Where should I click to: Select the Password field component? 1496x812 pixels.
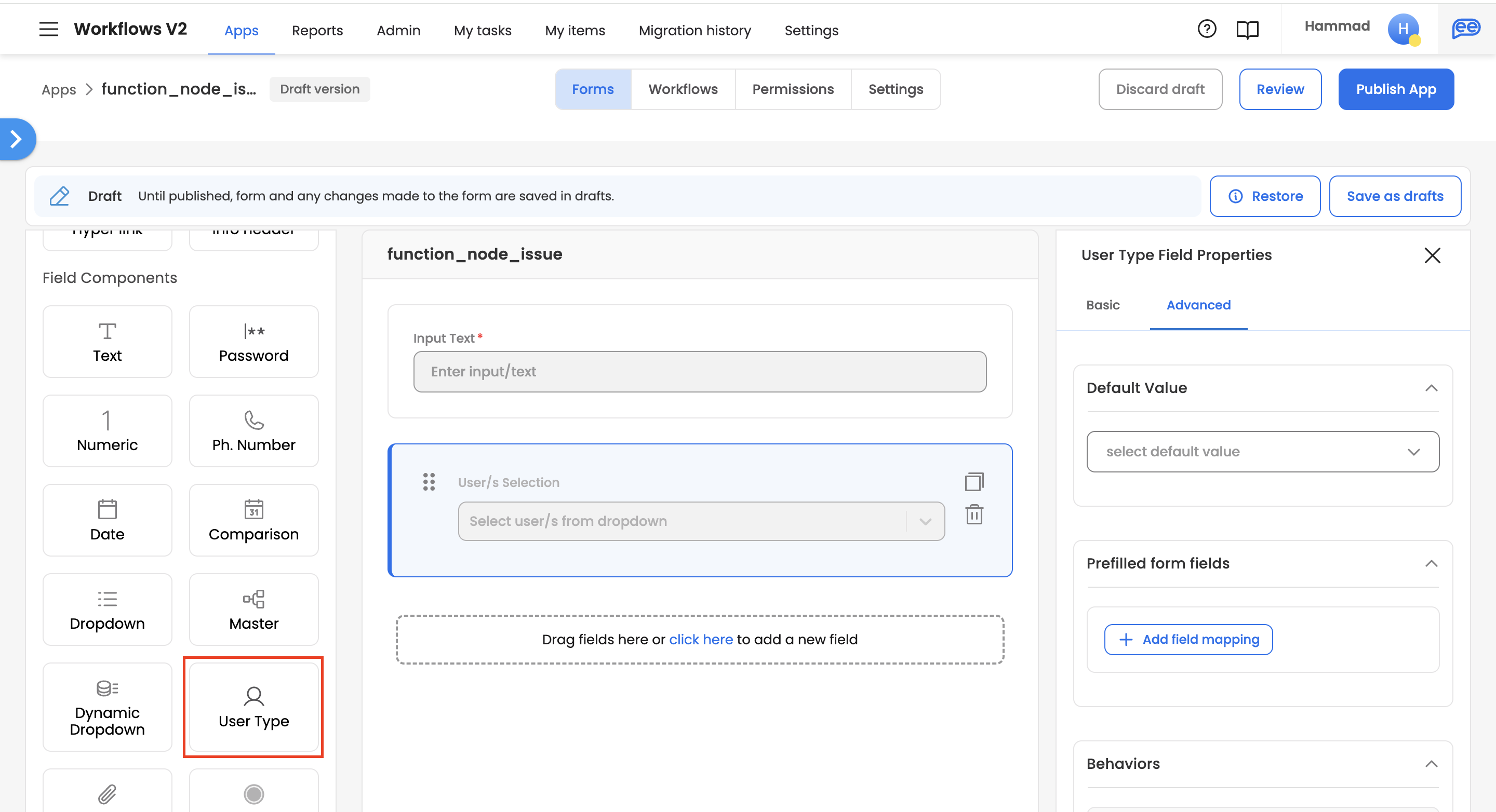[253, 342]
